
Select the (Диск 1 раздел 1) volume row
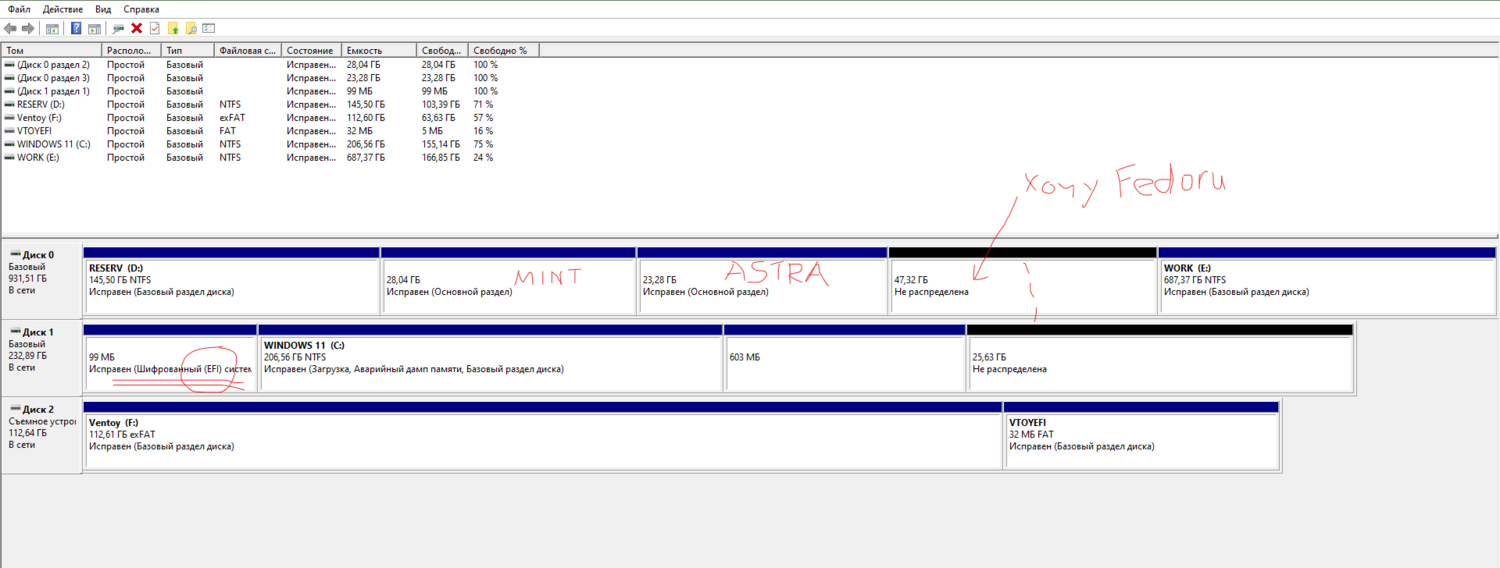point(270,91)
